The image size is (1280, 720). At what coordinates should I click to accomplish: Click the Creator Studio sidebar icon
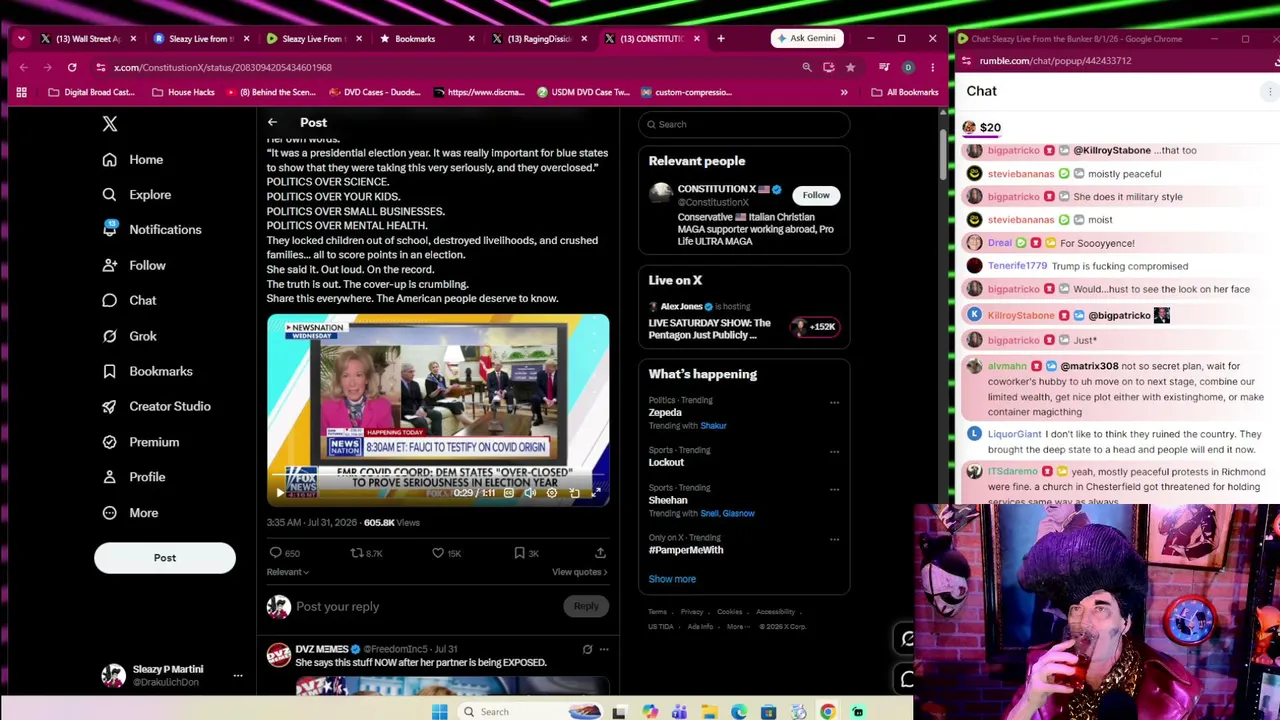109,407
